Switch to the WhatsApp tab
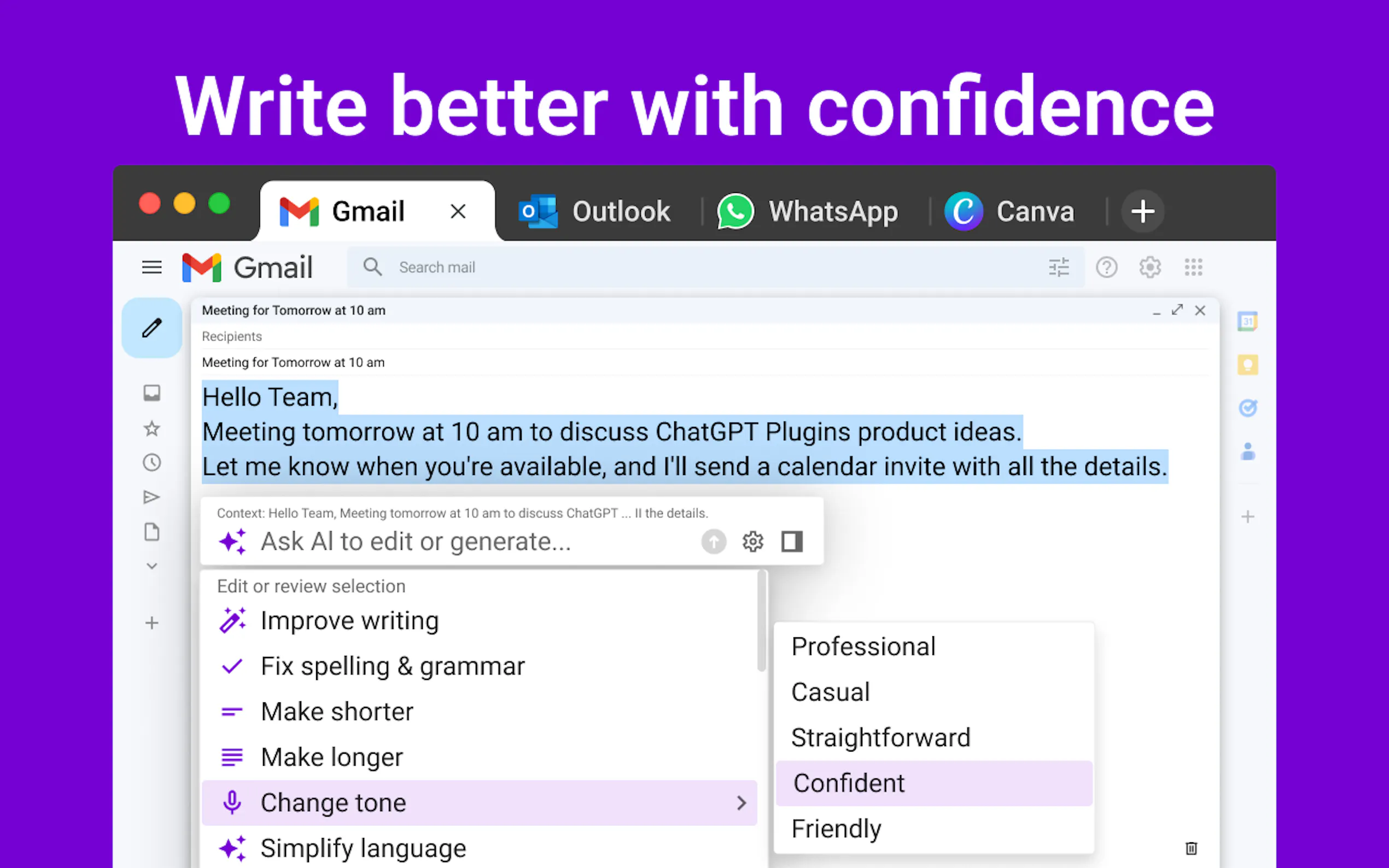 807,211
